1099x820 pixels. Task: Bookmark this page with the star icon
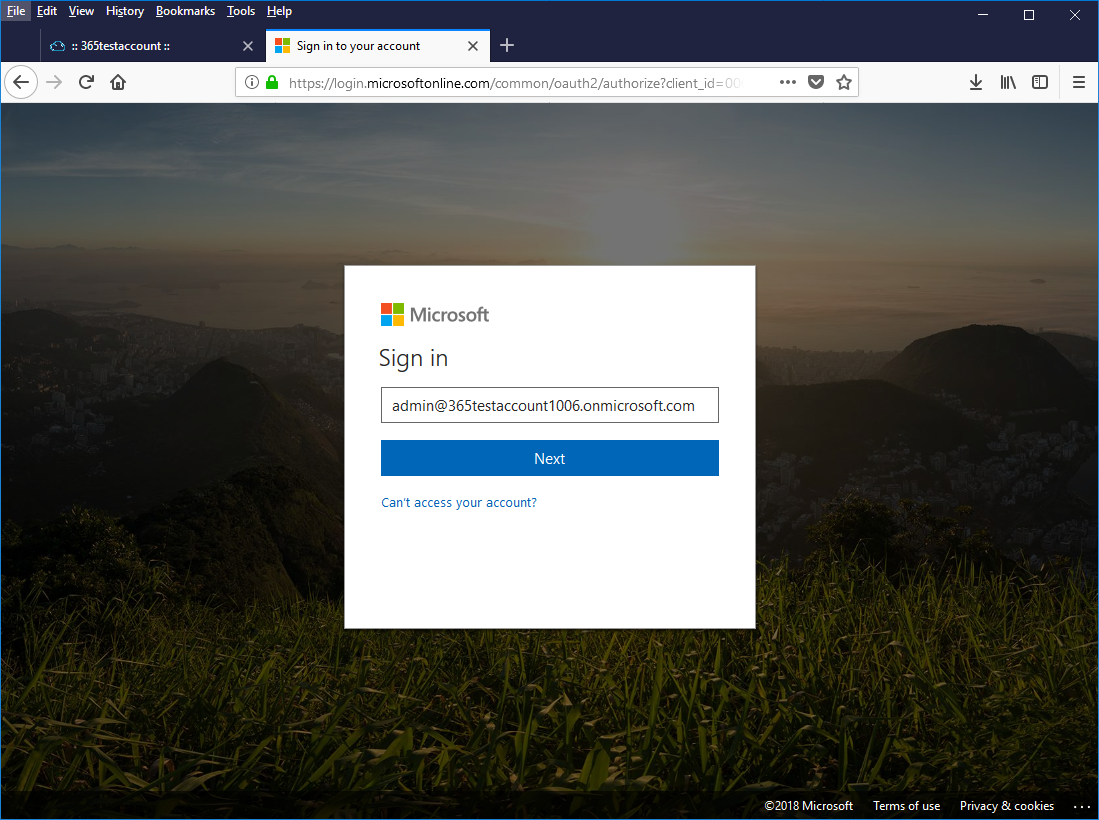click(844, 83)
